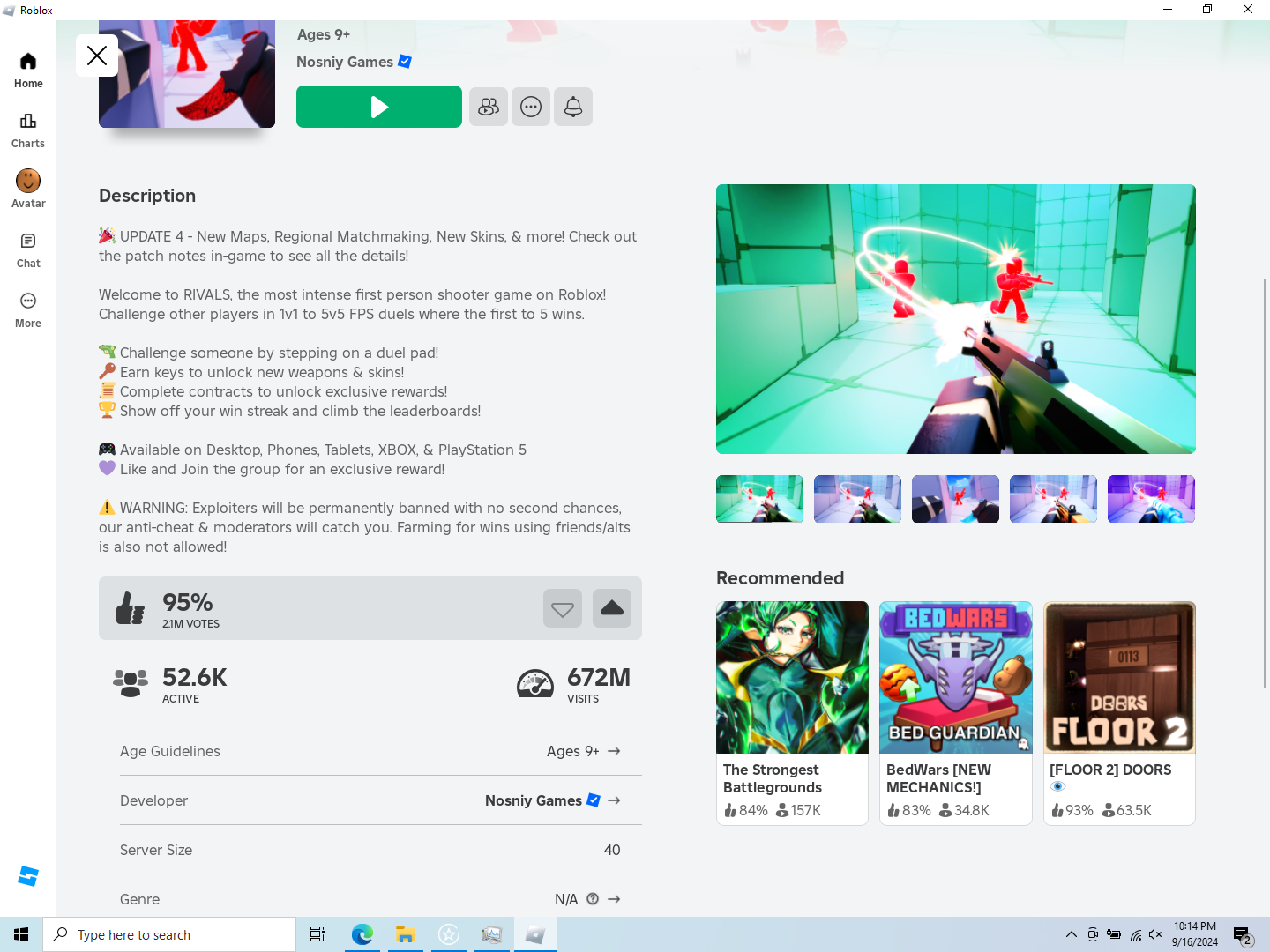
Task: Open the clock and calendar
Action: [1195, 934]
